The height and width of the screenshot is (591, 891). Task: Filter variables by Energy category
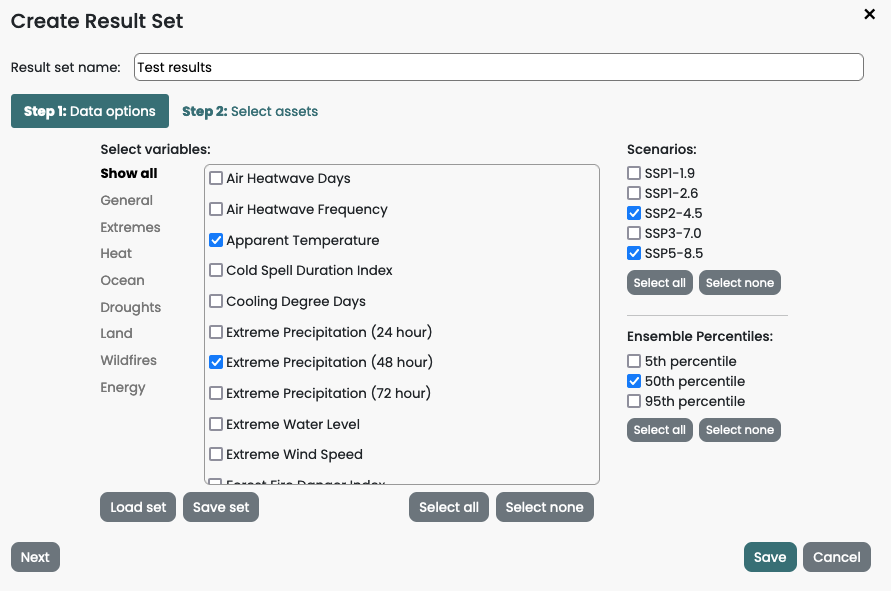[123, 387]
